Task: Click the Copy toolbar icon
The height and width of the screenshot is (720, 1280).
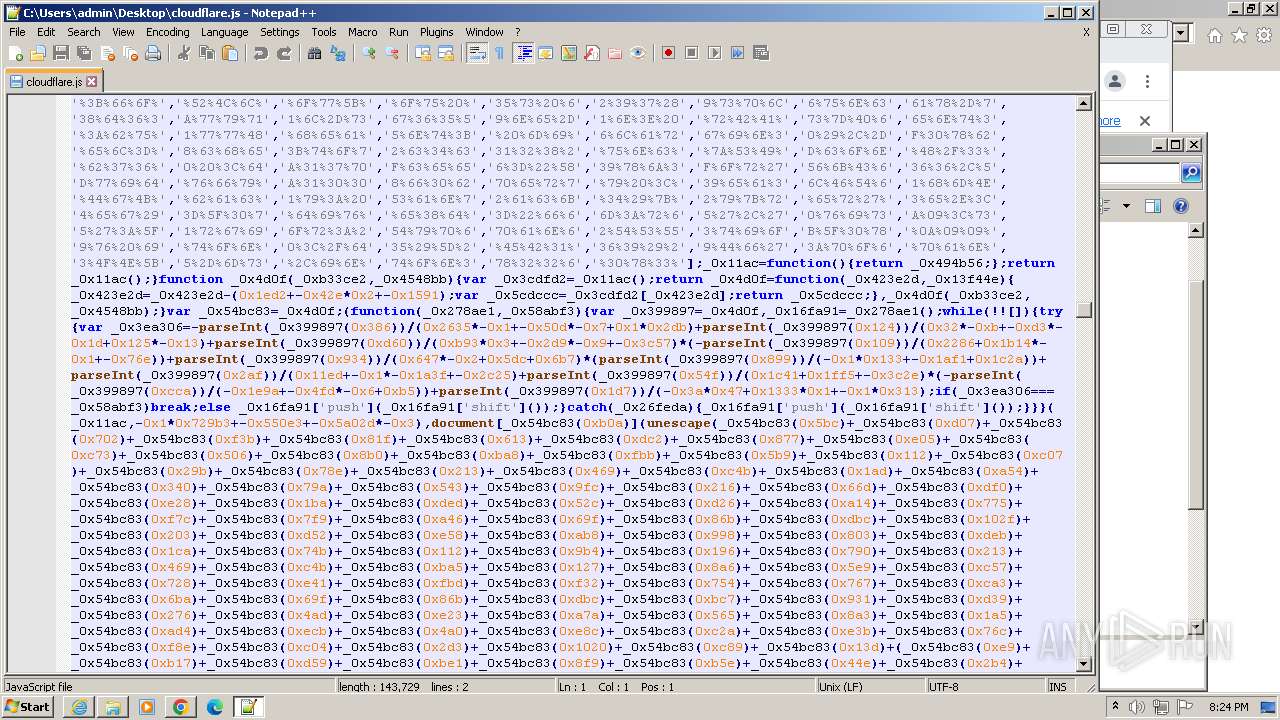Action: (207, 53)
